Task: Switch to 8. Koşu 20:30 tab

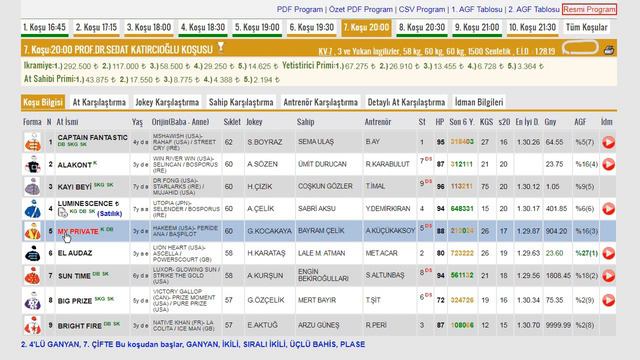Action: coord(422,27)
